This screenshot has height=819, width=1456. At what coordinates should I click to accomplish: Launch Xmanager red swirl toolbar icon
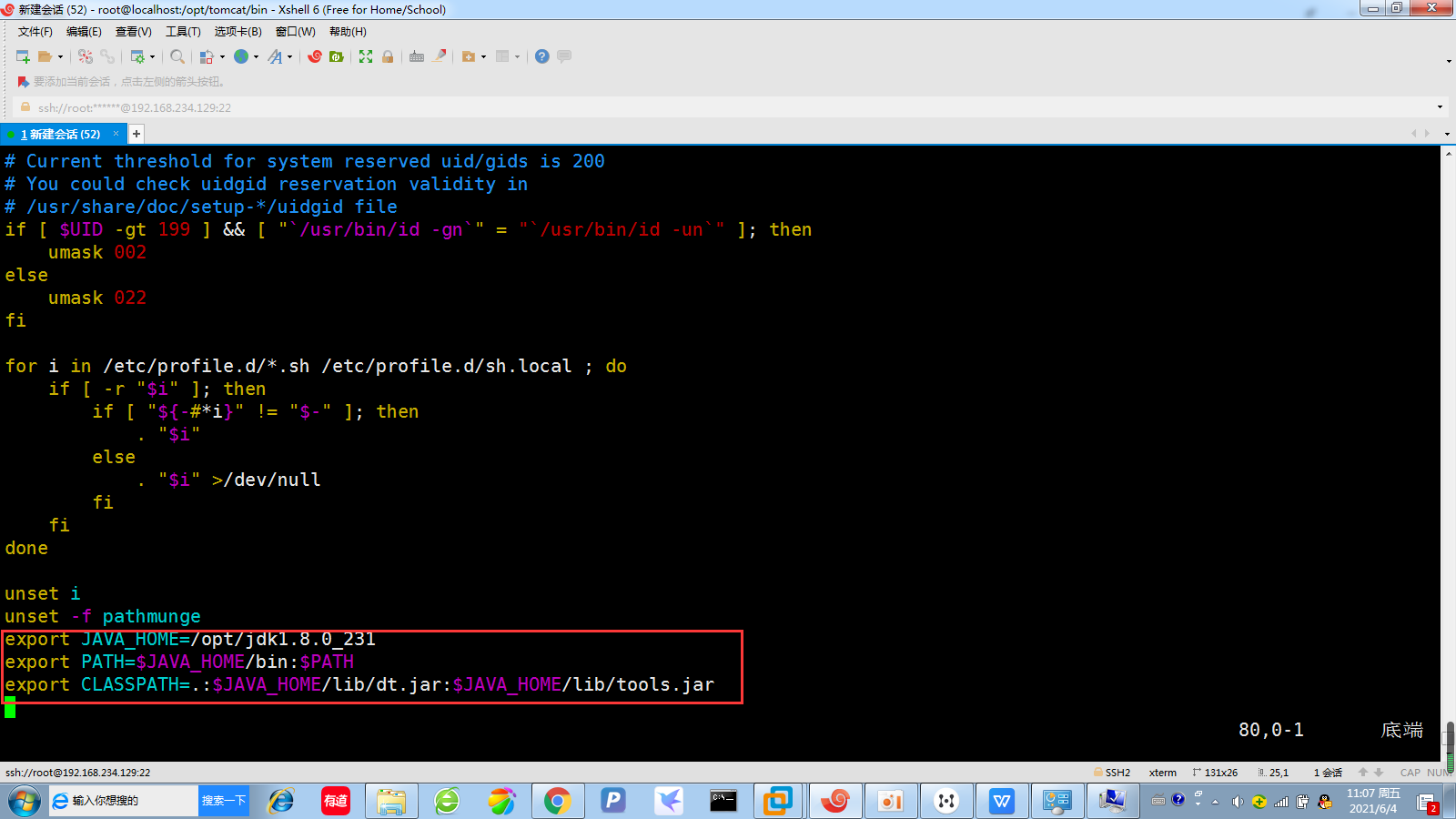coord(315,56)
